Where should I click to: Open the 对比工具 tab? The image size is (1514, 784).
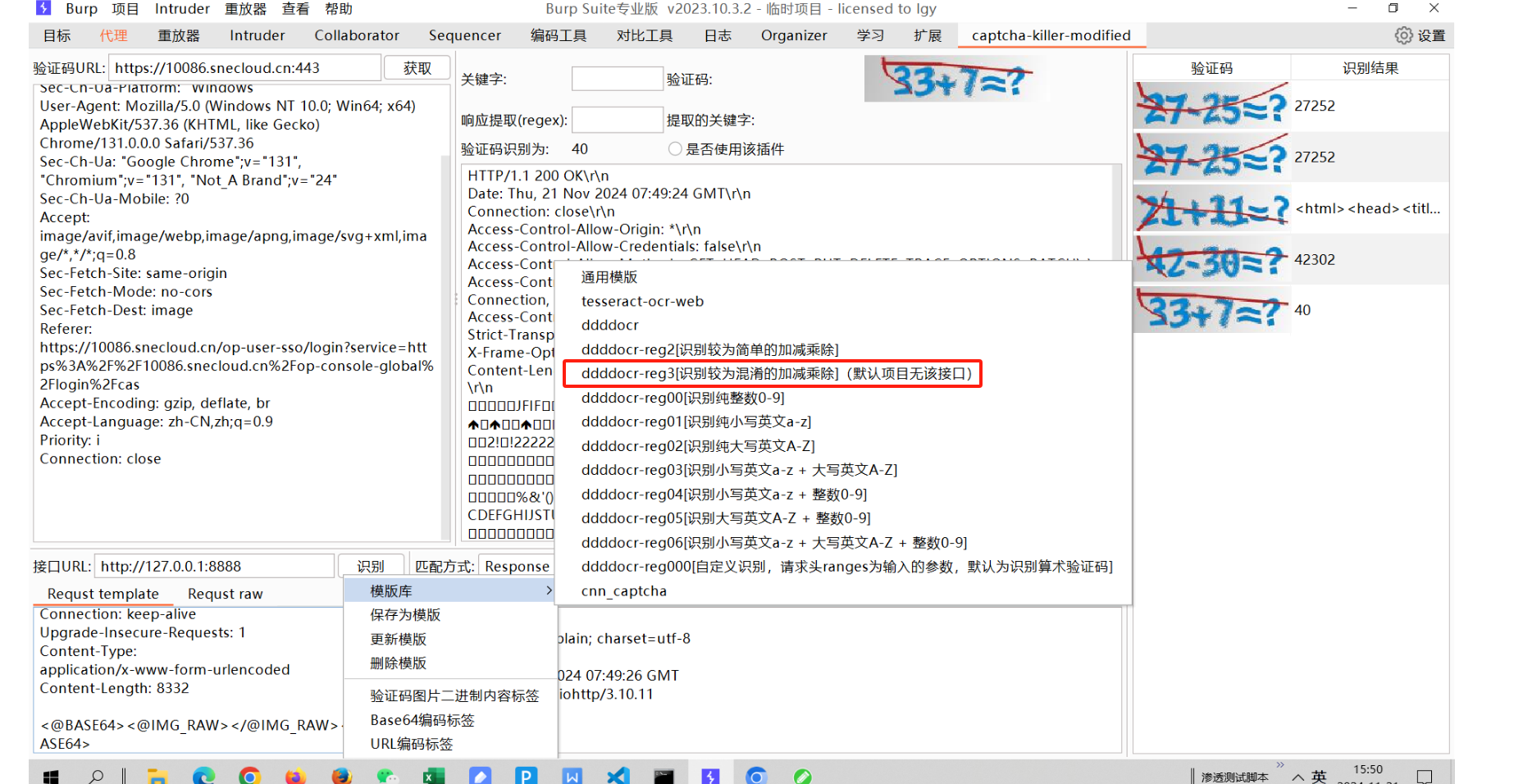[x=645, y=35]
